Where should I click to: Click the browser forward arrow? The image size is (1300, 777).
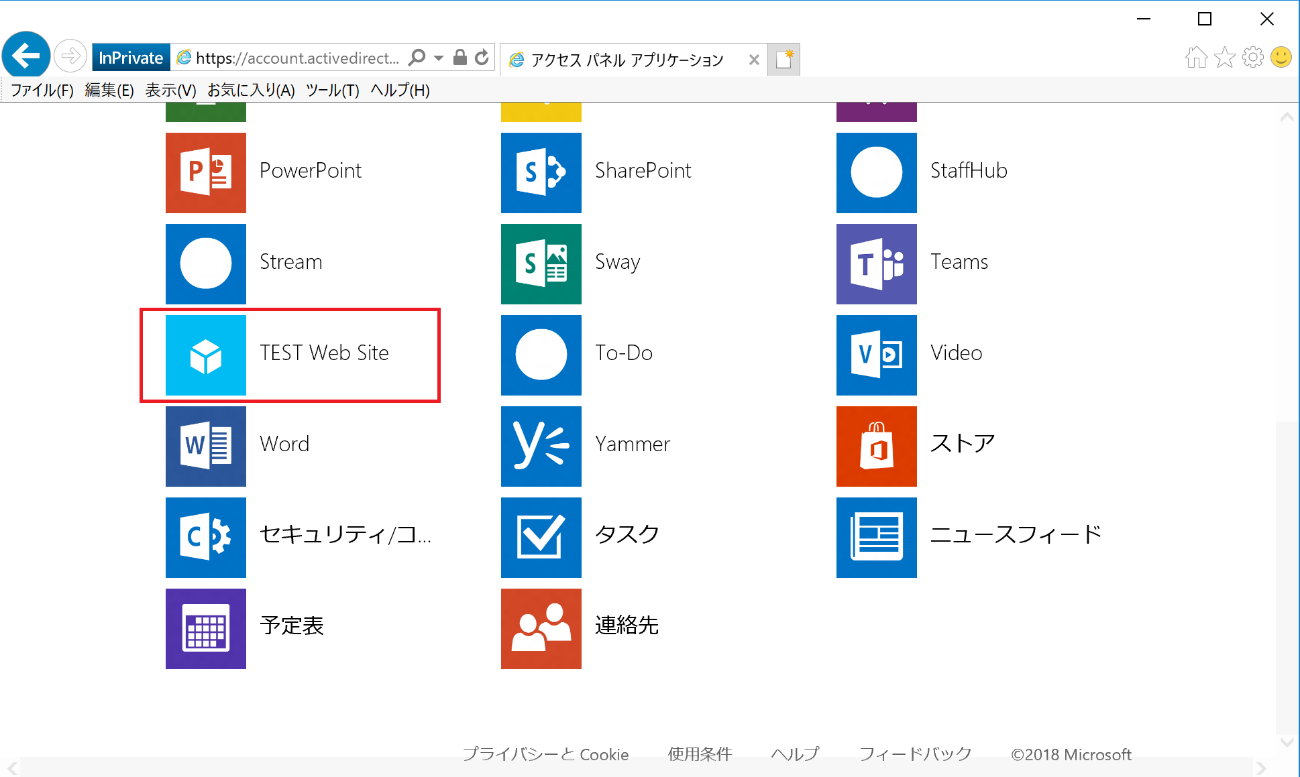[70, 56]
